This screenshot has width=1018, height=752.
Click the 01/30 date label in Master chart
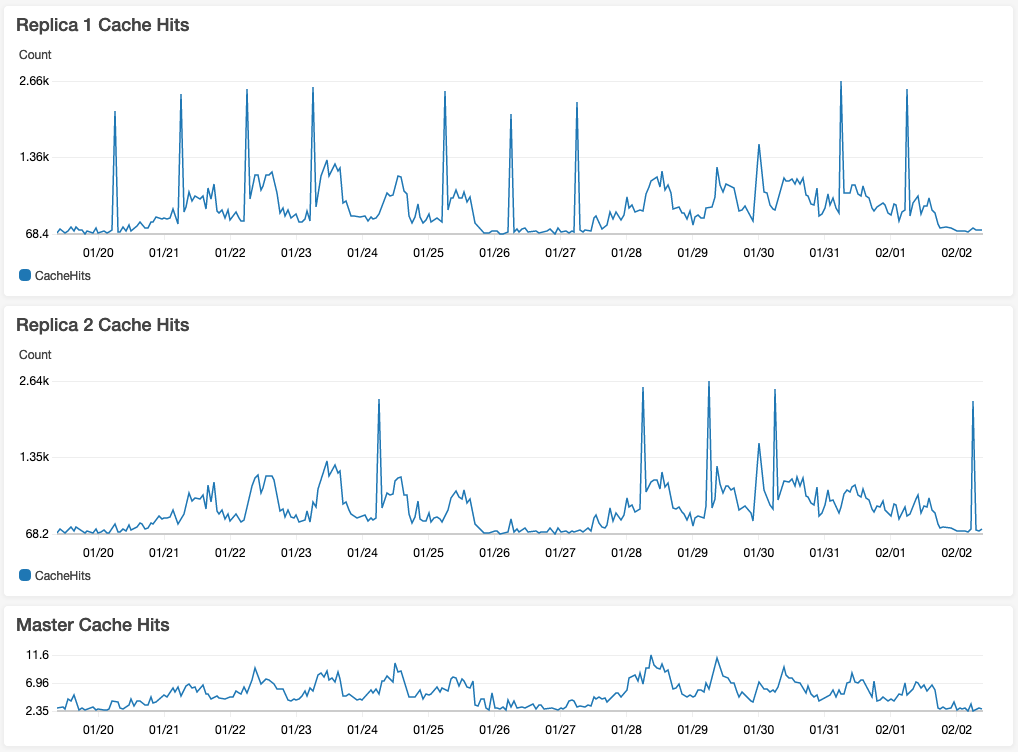click(x=758, y=729)
